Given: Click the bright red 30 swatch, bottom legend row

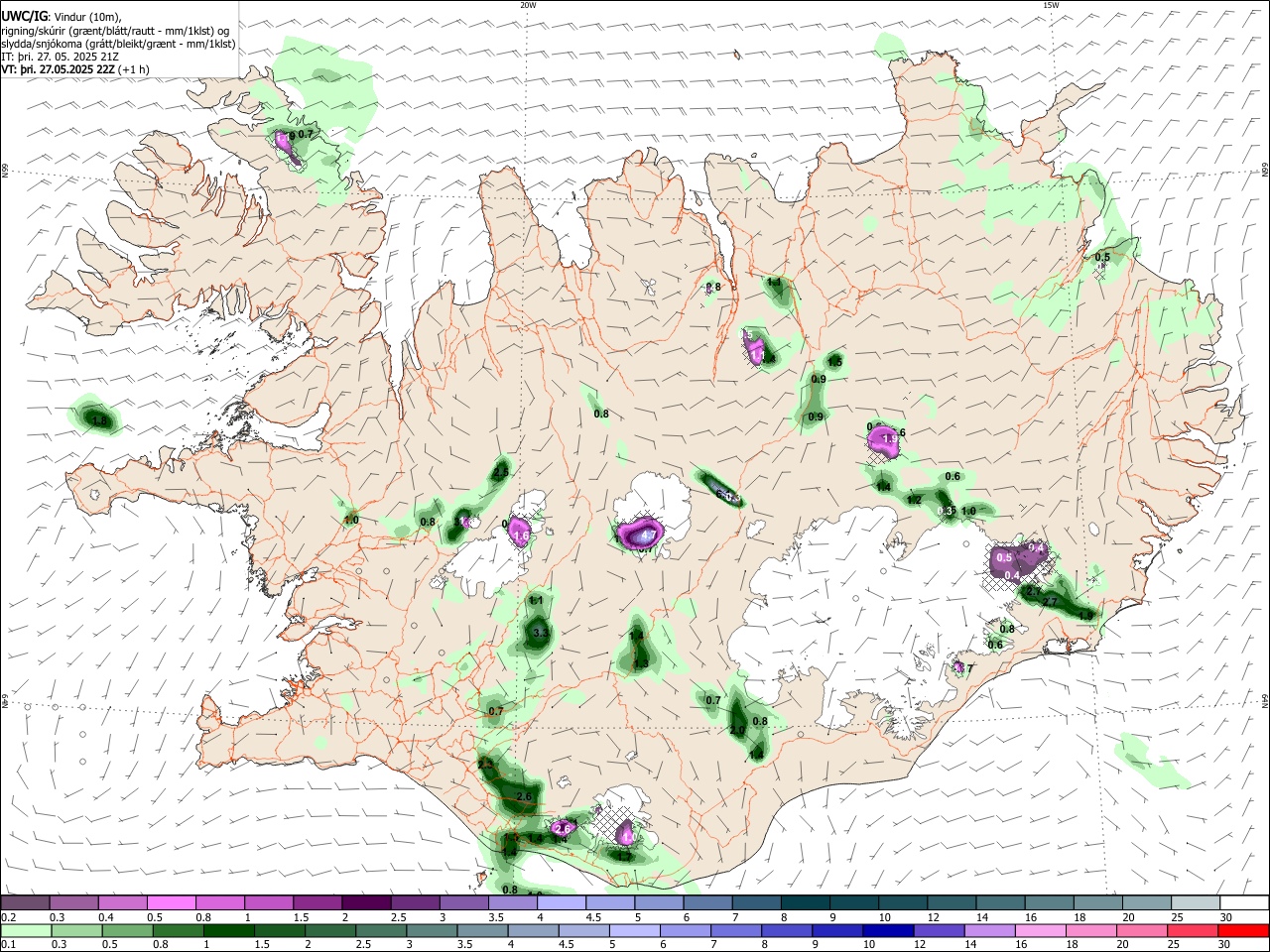Looking at the screenshot, I should coord(1242,931).
